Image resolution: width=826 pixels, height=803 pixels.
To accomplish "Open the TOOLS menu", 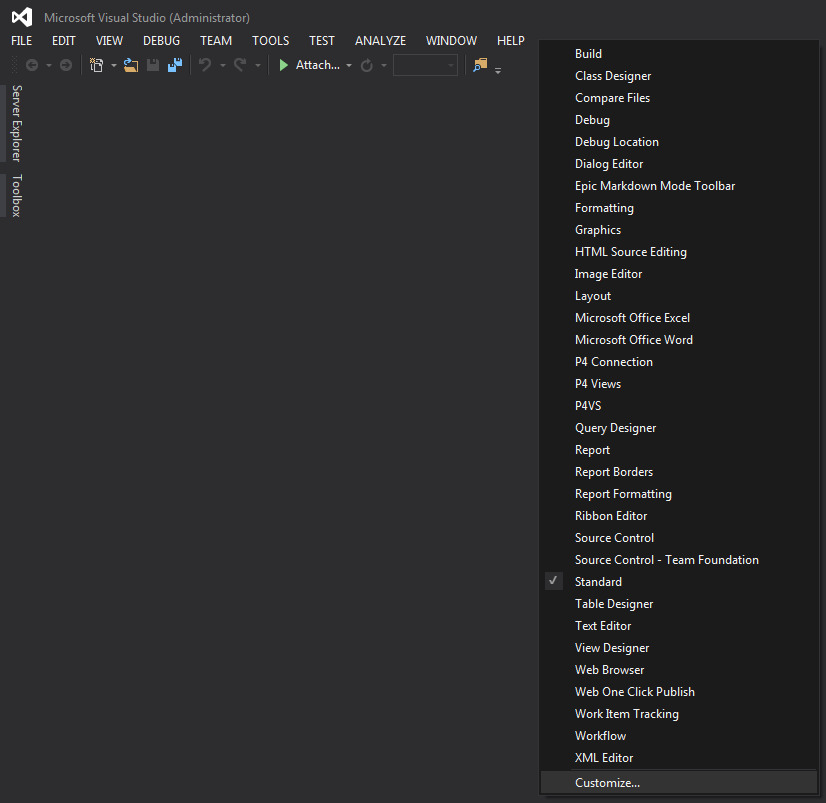I will coord(270,40).
